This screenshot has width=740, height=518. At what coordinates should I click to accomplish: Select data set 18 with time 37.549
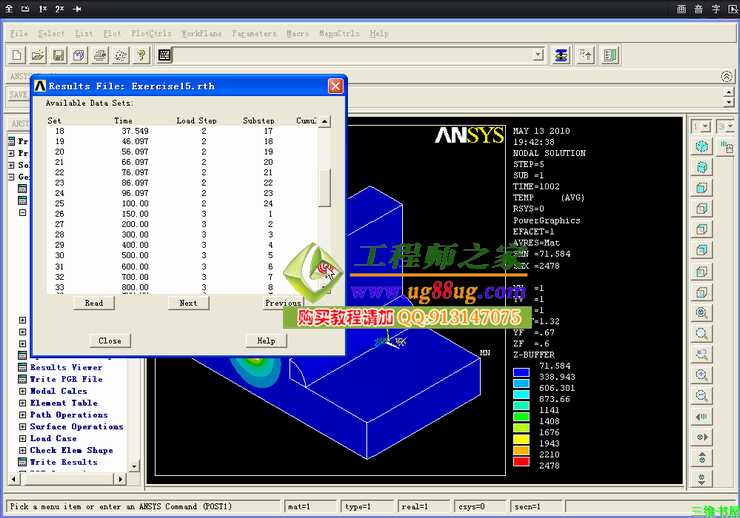(182, 131)
